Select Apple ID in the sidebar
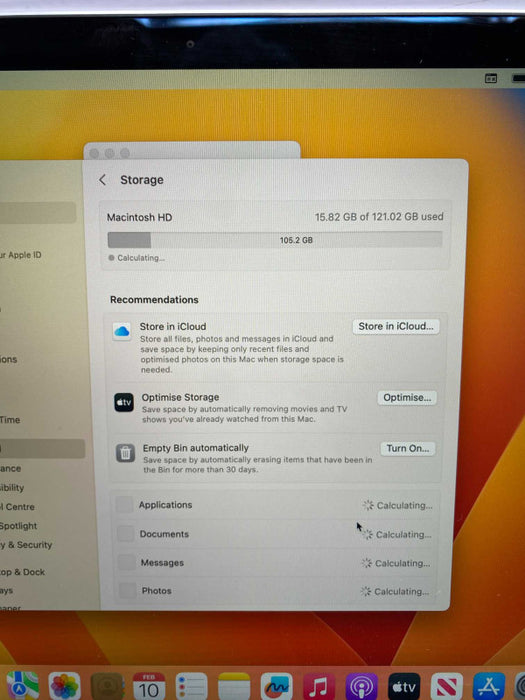The image size is (525, 700). (21, 255)
